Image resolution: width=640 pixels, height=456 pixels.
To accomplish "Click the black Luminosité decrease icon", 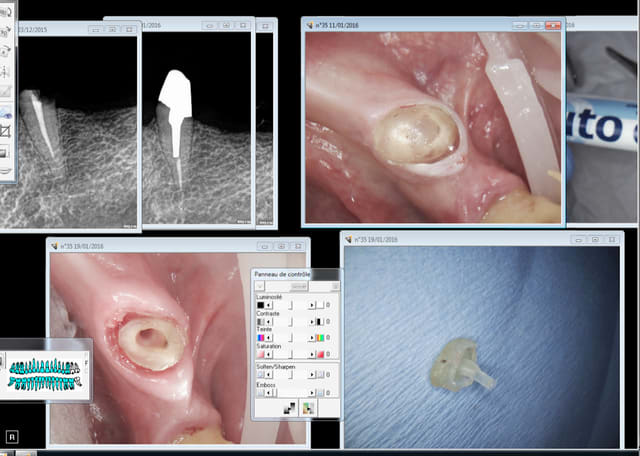I will [261, 304].
